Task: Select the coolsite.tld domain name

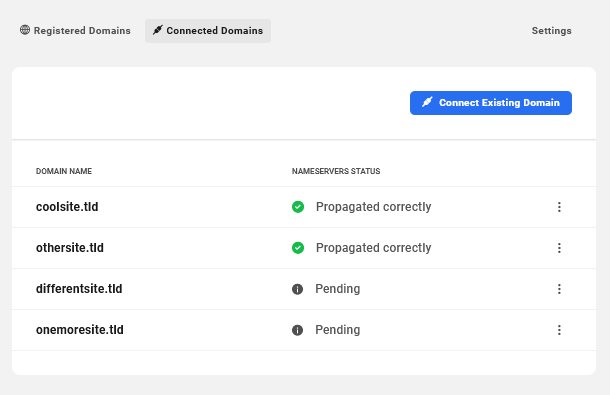Action: click(67, 207)
